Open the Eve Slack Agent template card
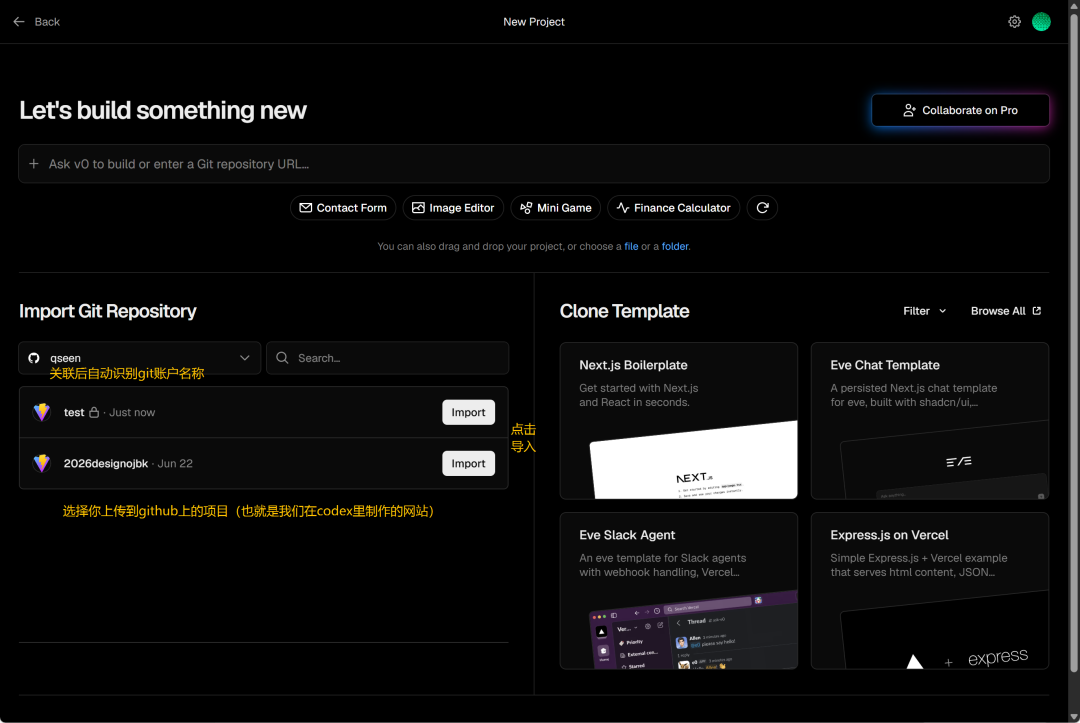Image resolution: width=1080 pixels, height=723 pixels. click(678, 591)
